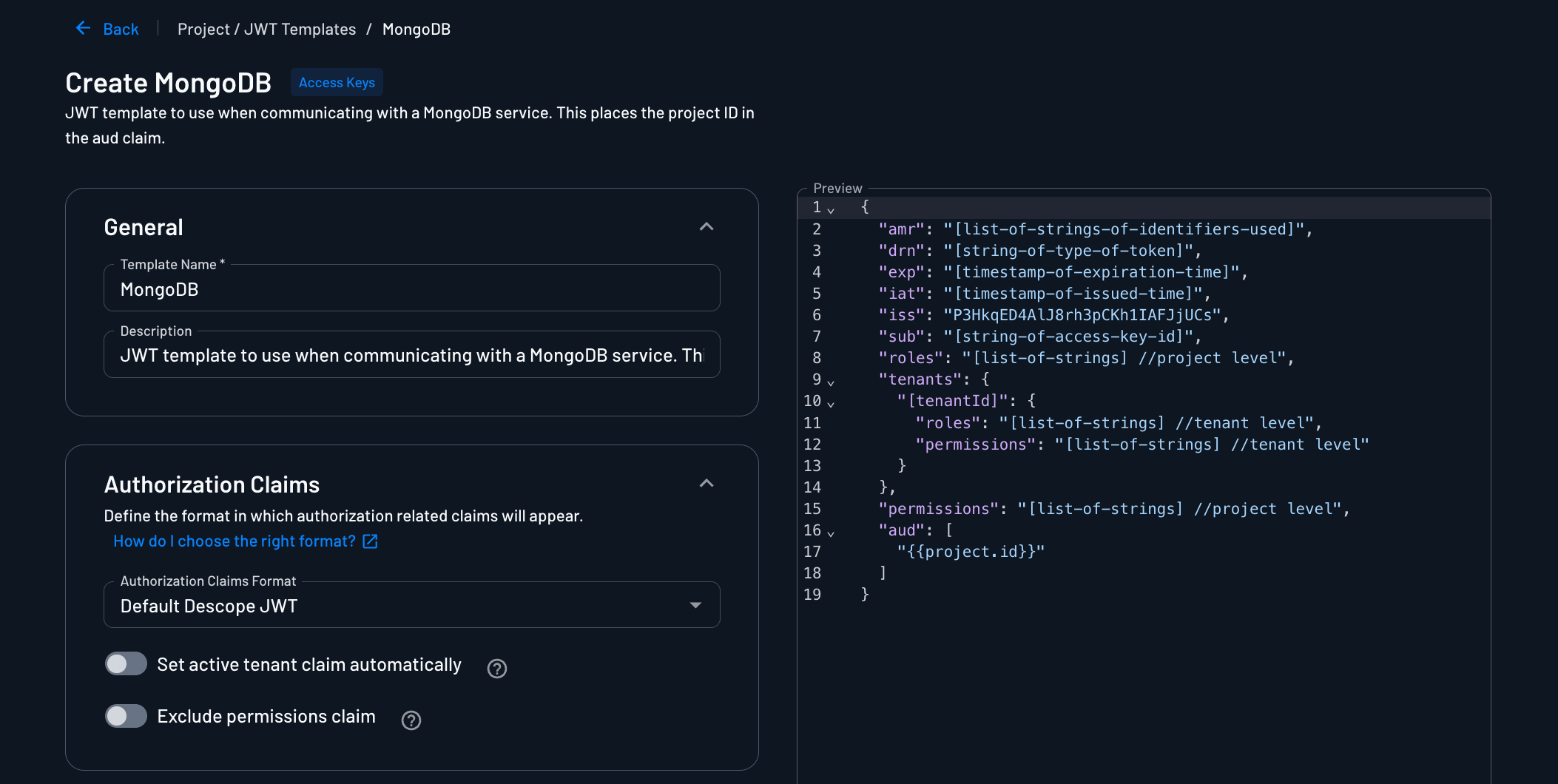Focus the Template Name input field
This screenshot has height=784, width=1558.
[x=411, y=289]
